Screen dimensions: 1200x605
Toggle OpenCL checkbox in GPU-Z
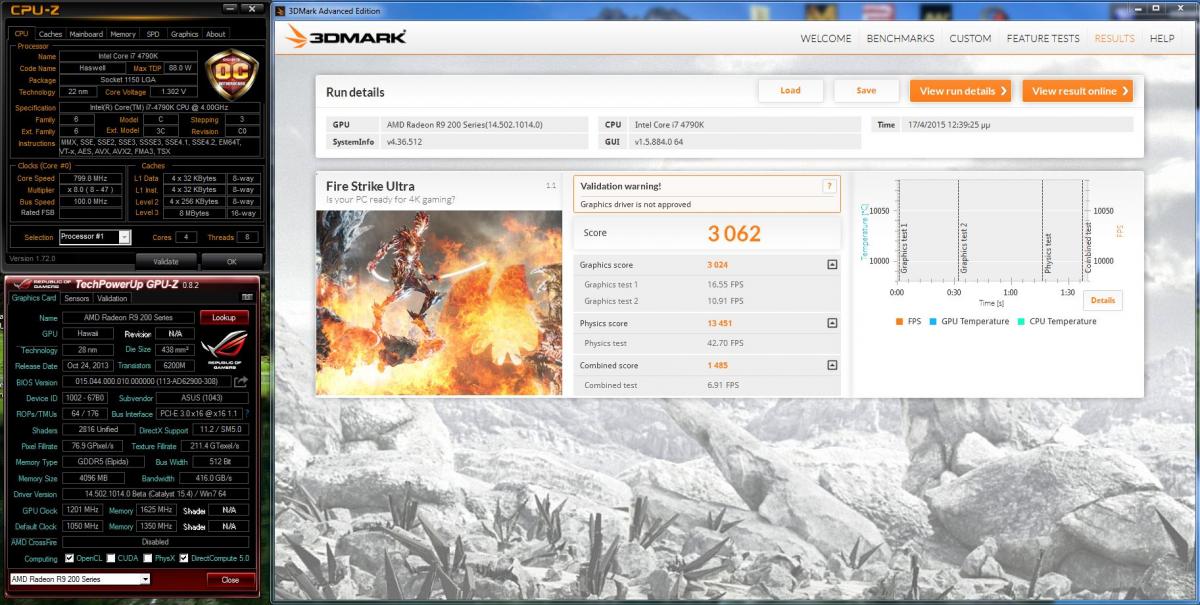[x=69, y=558]
